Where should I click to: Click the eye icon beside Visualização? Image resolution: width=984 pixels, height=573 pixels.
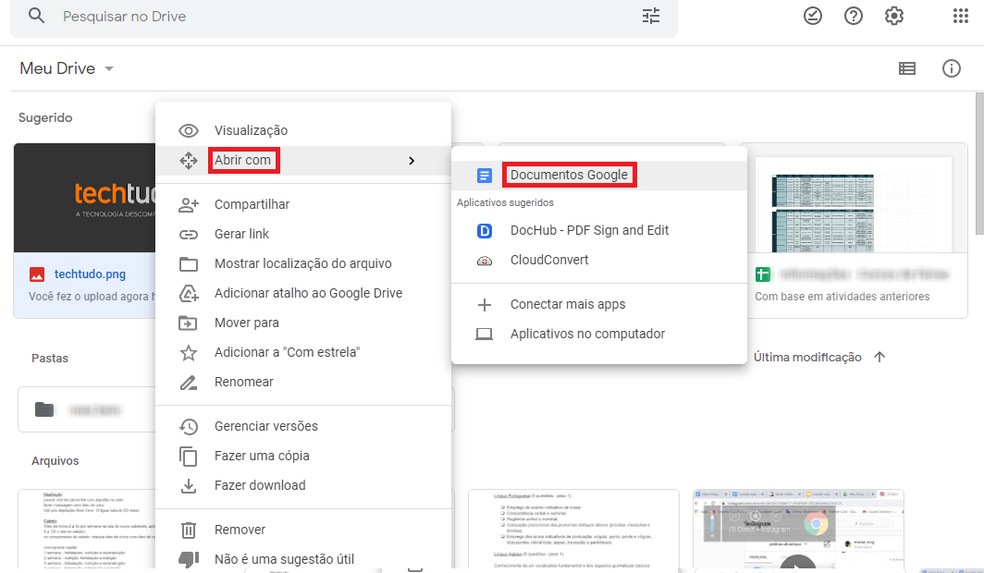[x=188, y=131]
